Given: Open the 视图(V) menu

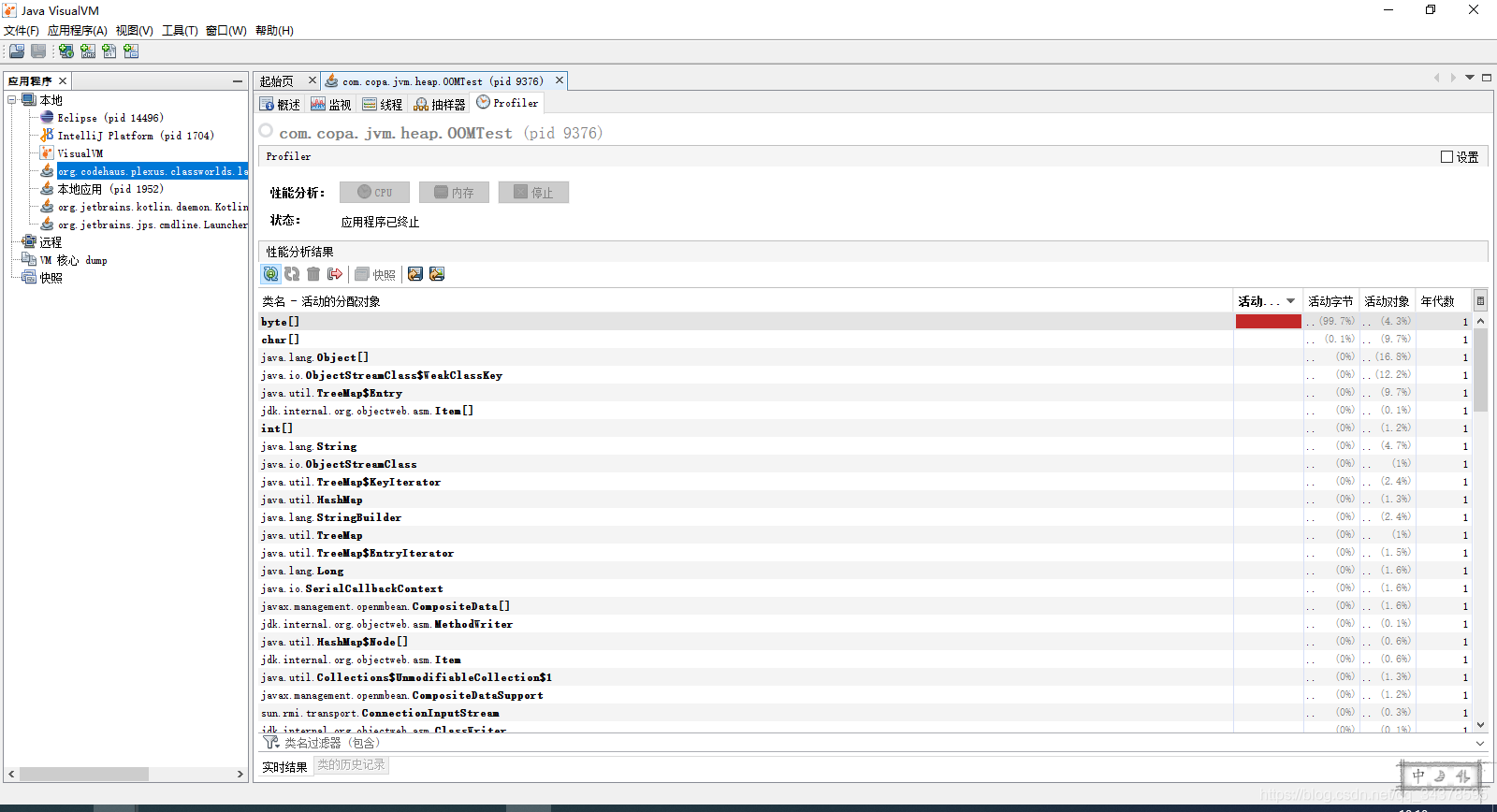Looking at the screenshot, I should click(135, 31).
